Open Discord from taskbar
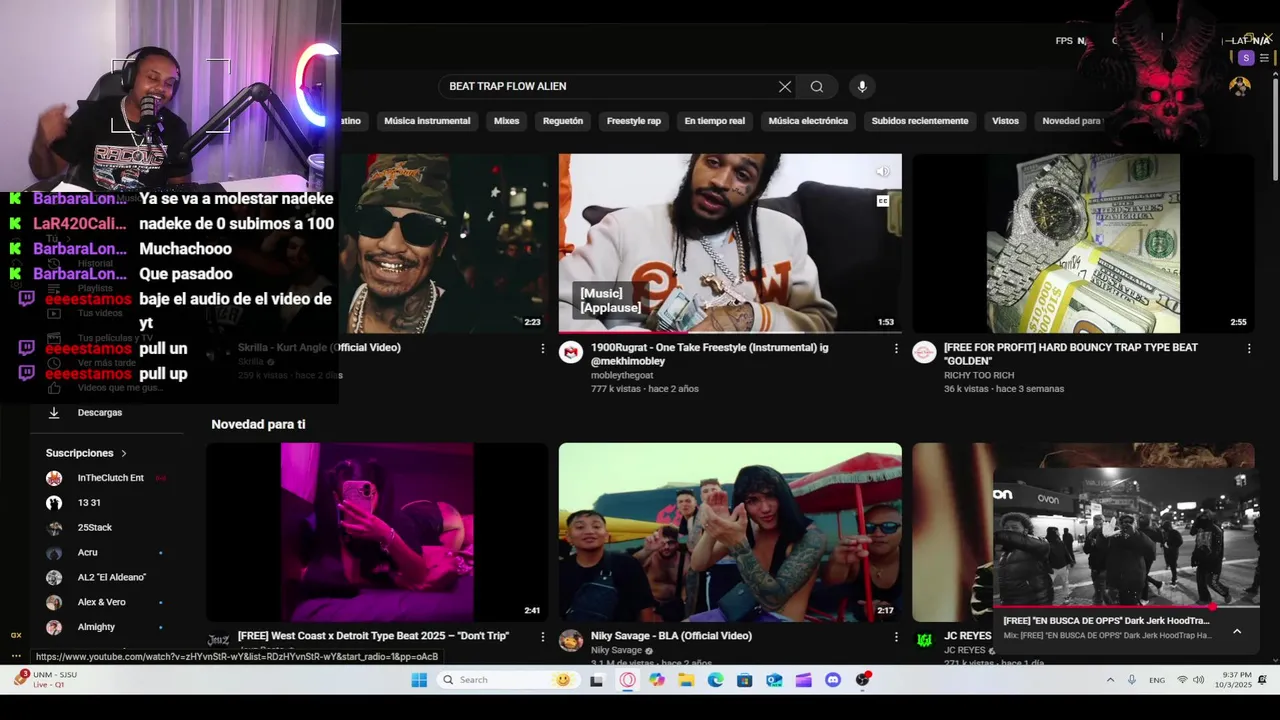Viewport: 1280px width, 720px height. click(x=833, y=680)
